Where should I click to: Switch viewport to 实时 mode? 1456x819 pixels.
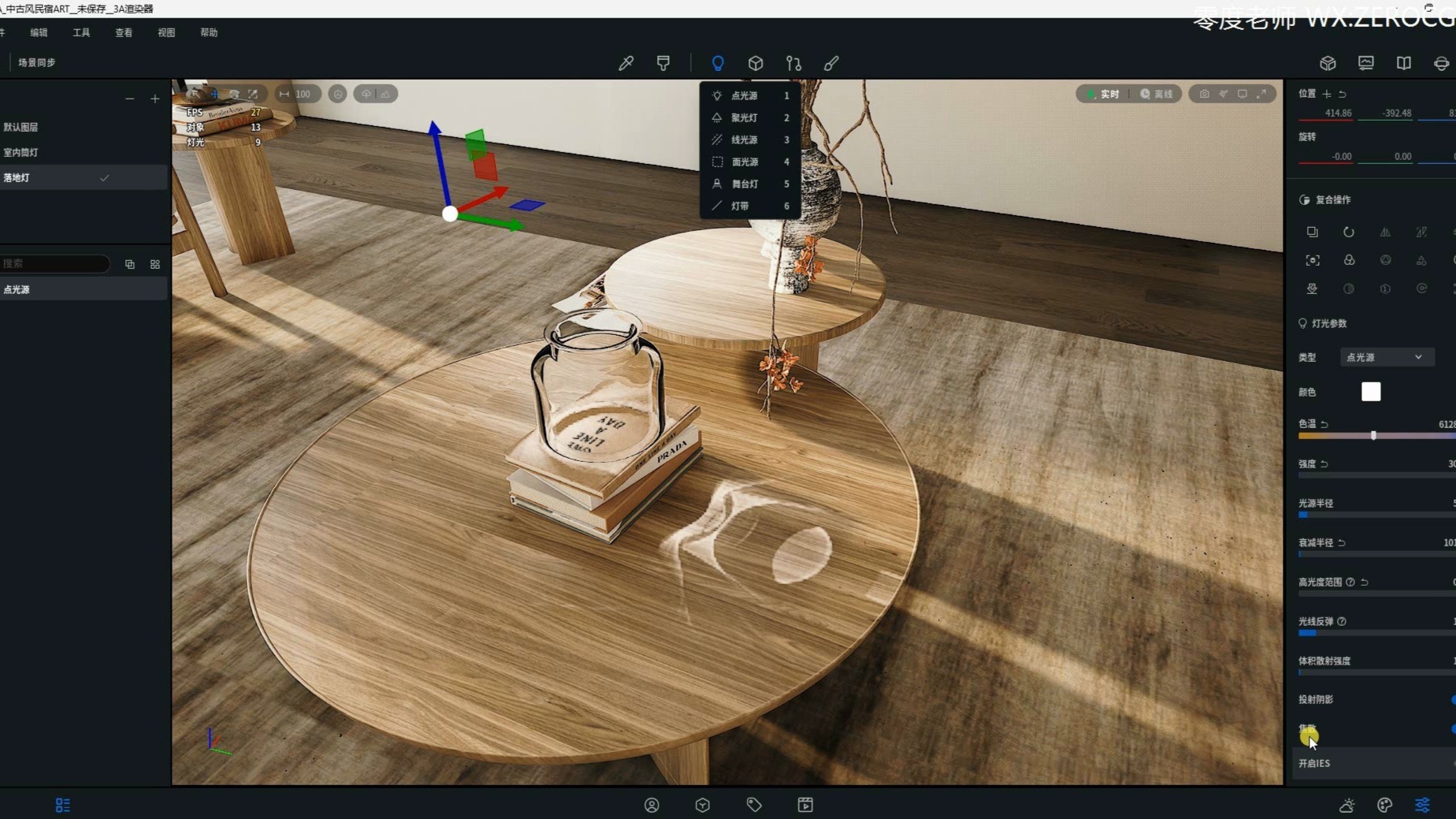tap(1104, 94)
